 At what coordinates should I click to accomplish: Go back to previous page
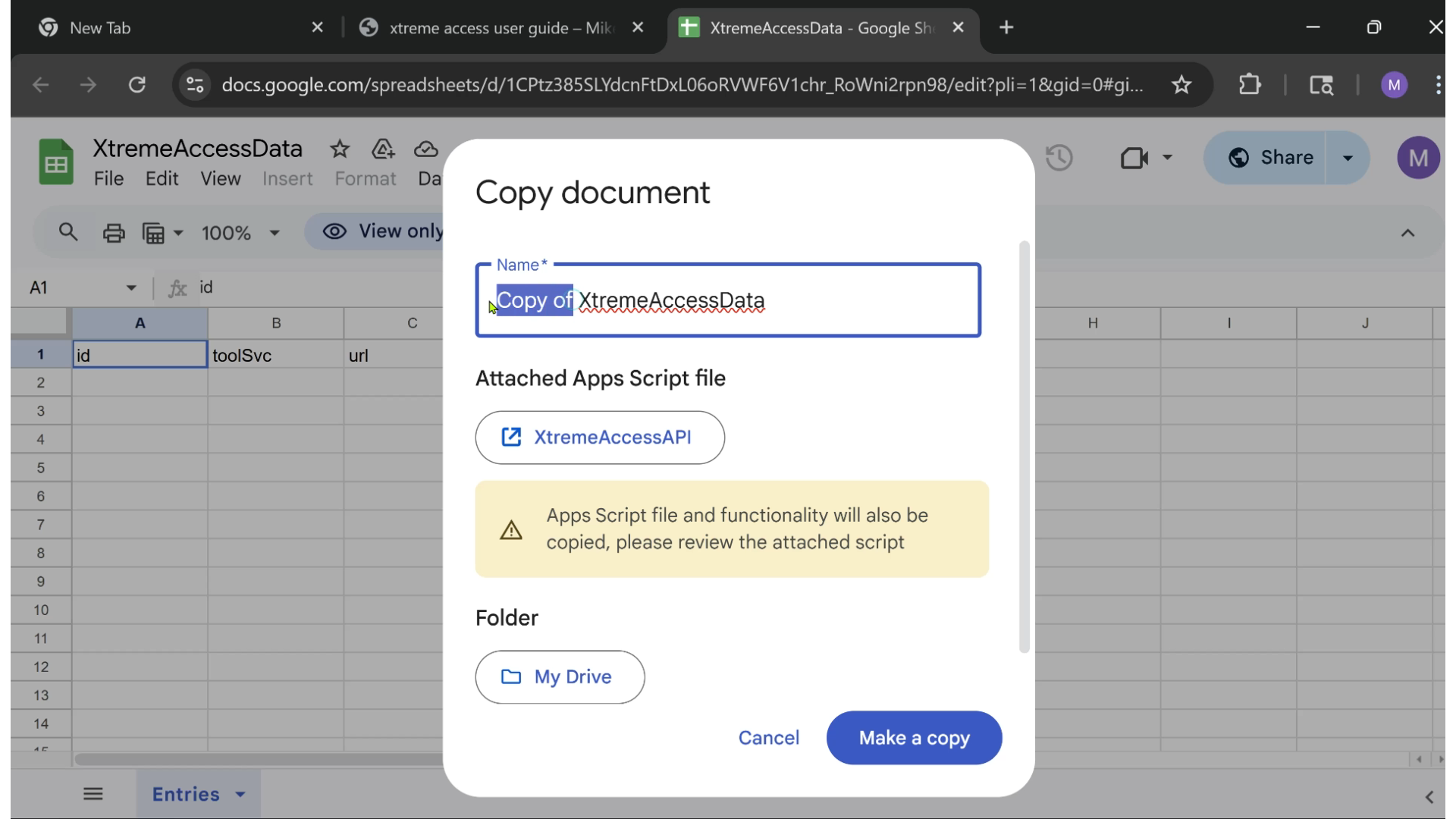pos(41,85)
